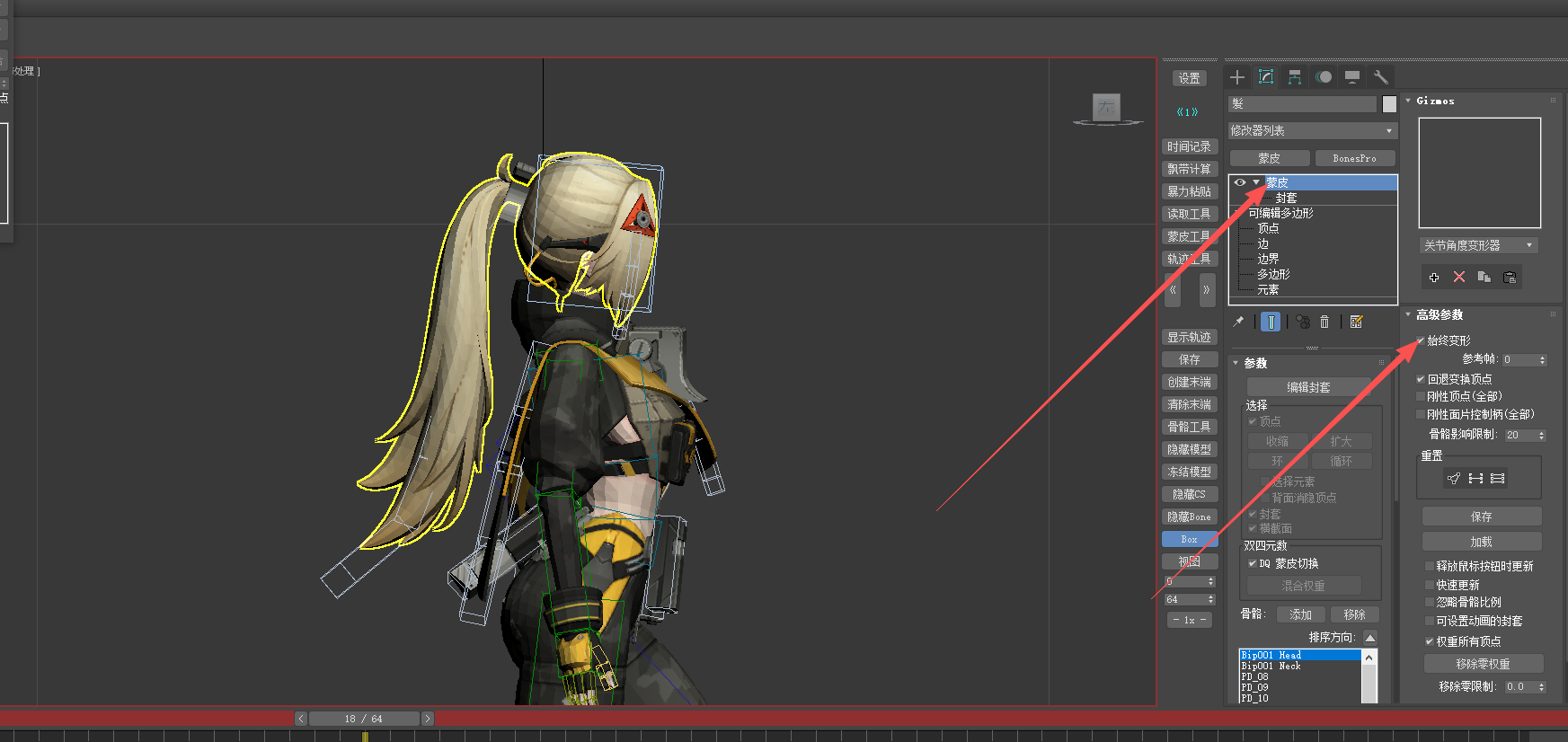Click 添加 to add bones

coord(1301,614)
